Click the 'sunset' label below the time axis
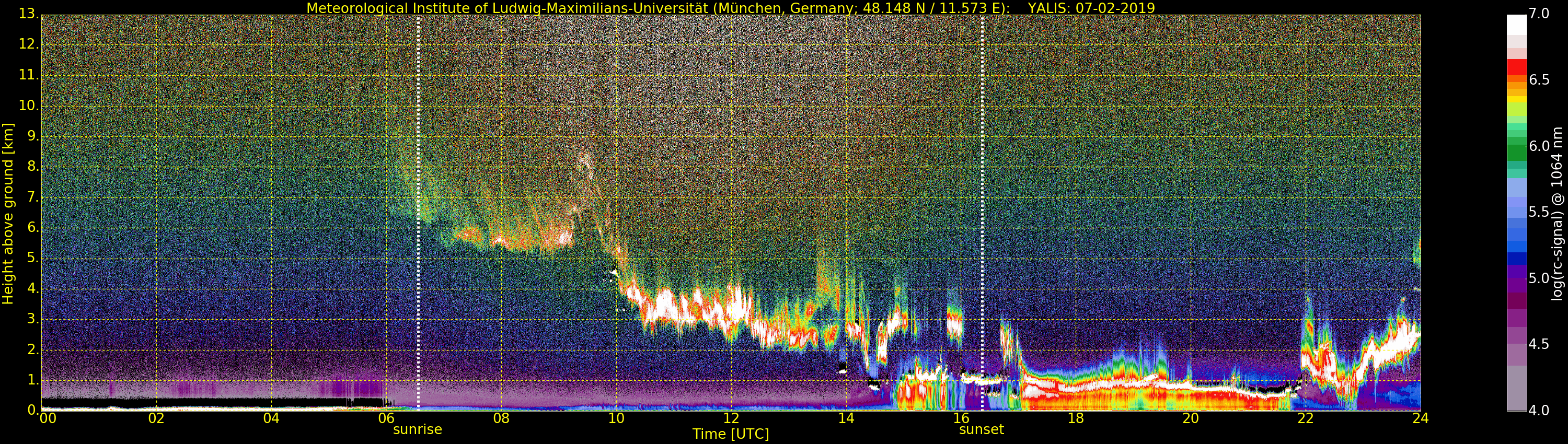 point(981,429)
